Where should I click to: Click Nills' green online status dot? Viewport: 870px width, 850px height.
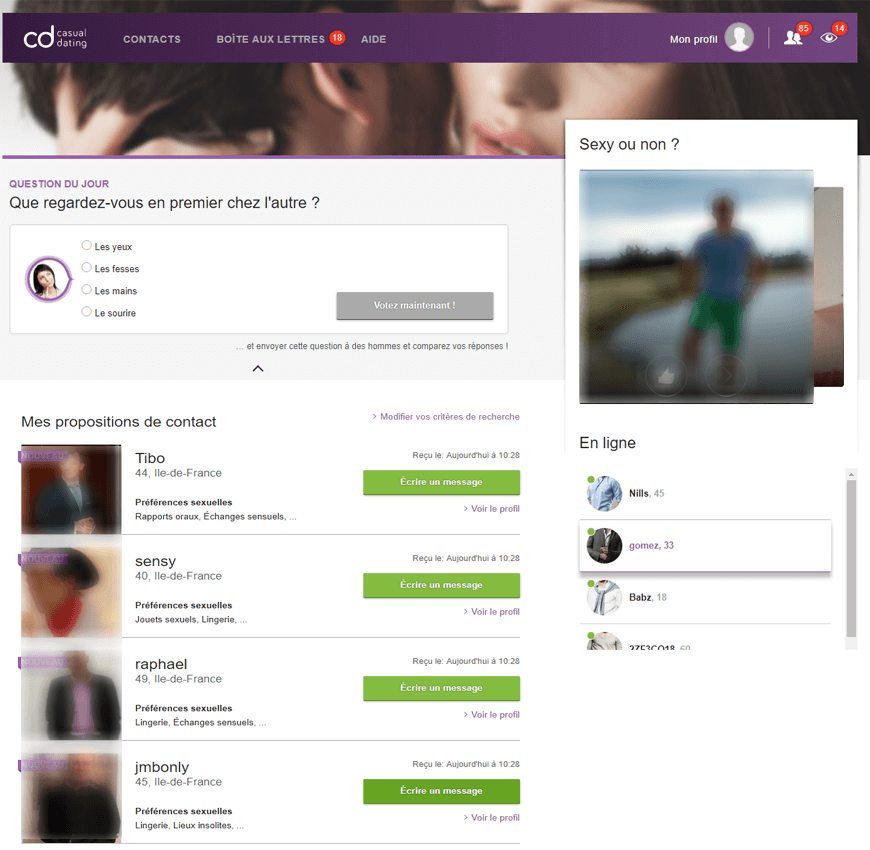pos(592,478)
